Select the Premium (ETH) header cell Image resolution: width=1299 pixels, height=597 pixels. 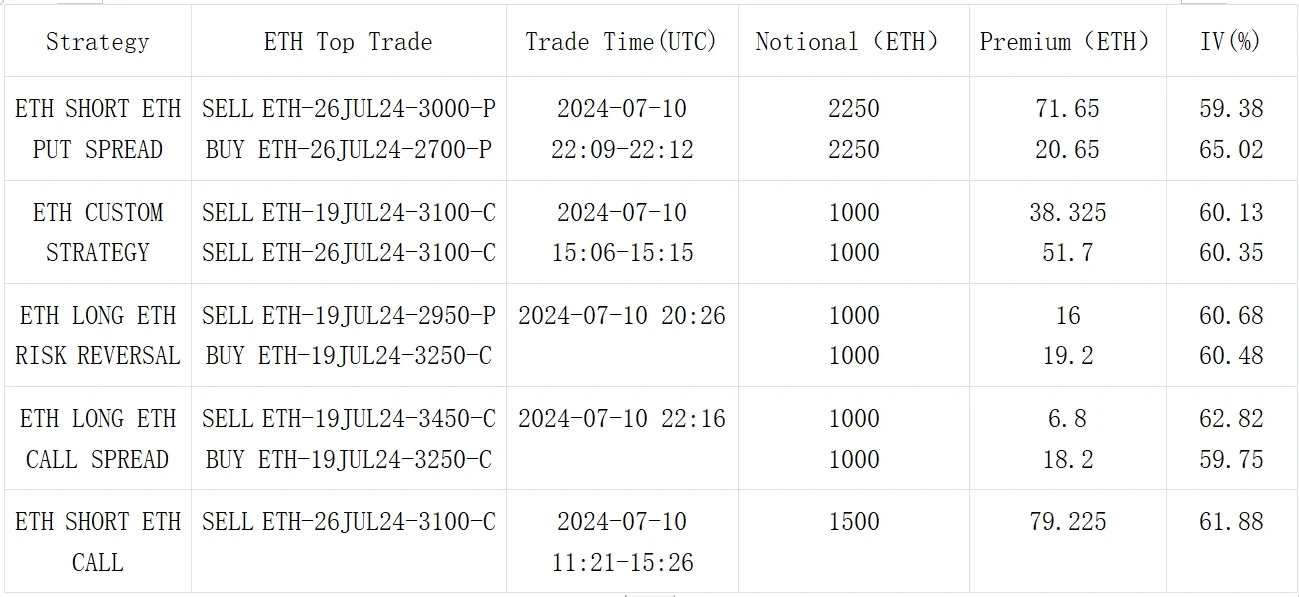(x=1066, y=42)
